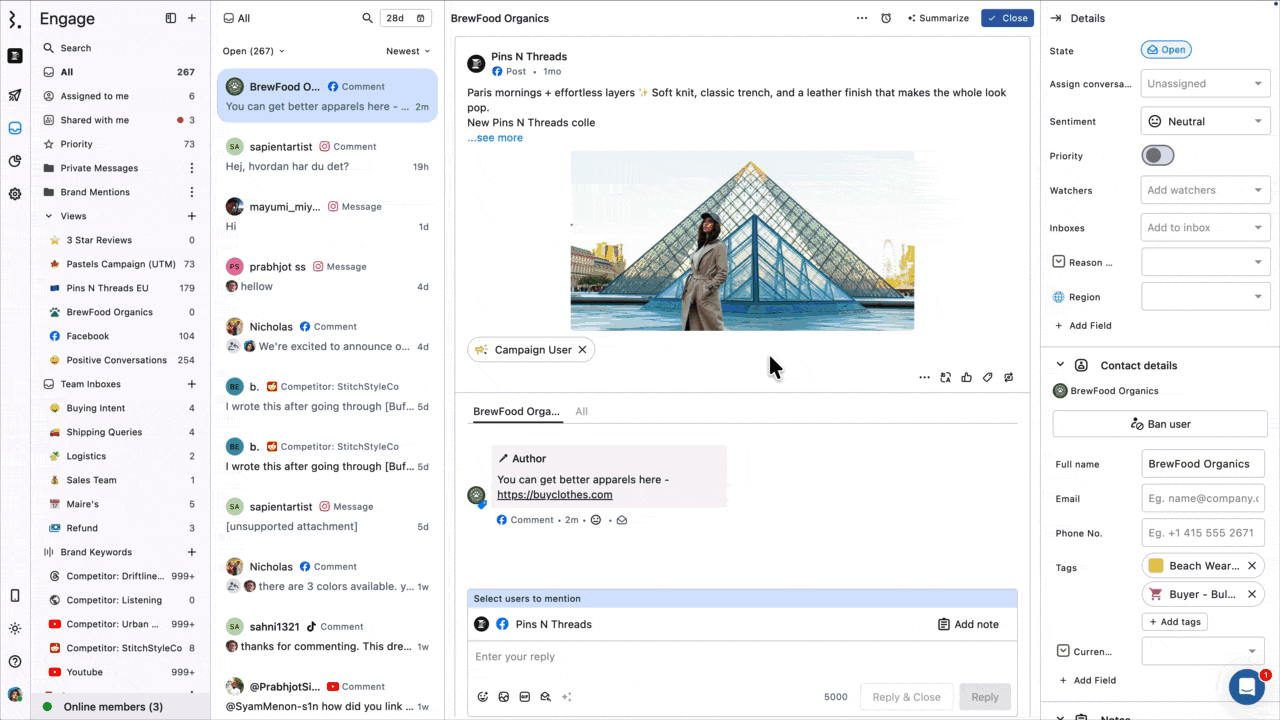The width and height of the screenshot is (1280, 720).
Task: Open search in the conversation list header
Action: (368, 18)
